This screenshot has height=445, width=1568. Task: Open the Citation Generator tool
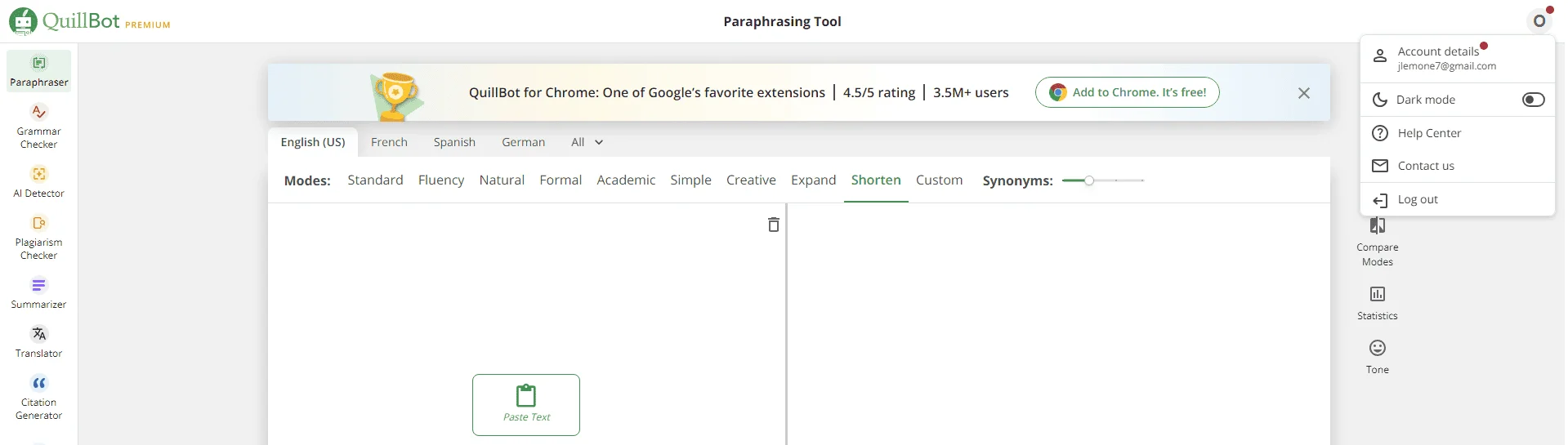click(x=38, y=398)
